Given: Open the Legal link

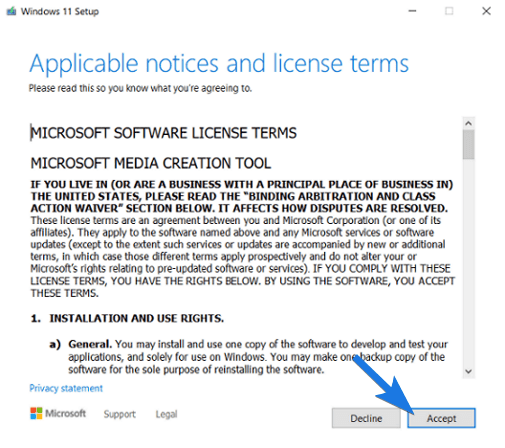Looking at the screenshot, I should (x=166, y=414).
